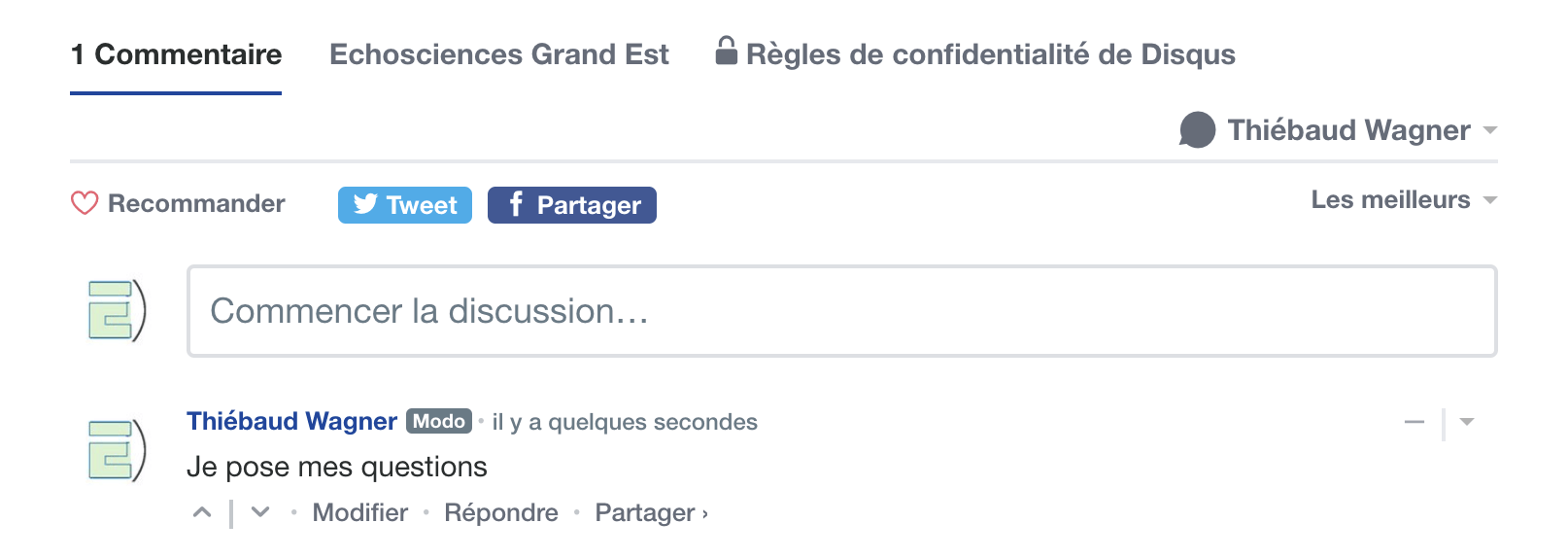The image size is (1568, 558).
Task: Click the padlock icon beside Règles de confidentialité
Action: 726,51
